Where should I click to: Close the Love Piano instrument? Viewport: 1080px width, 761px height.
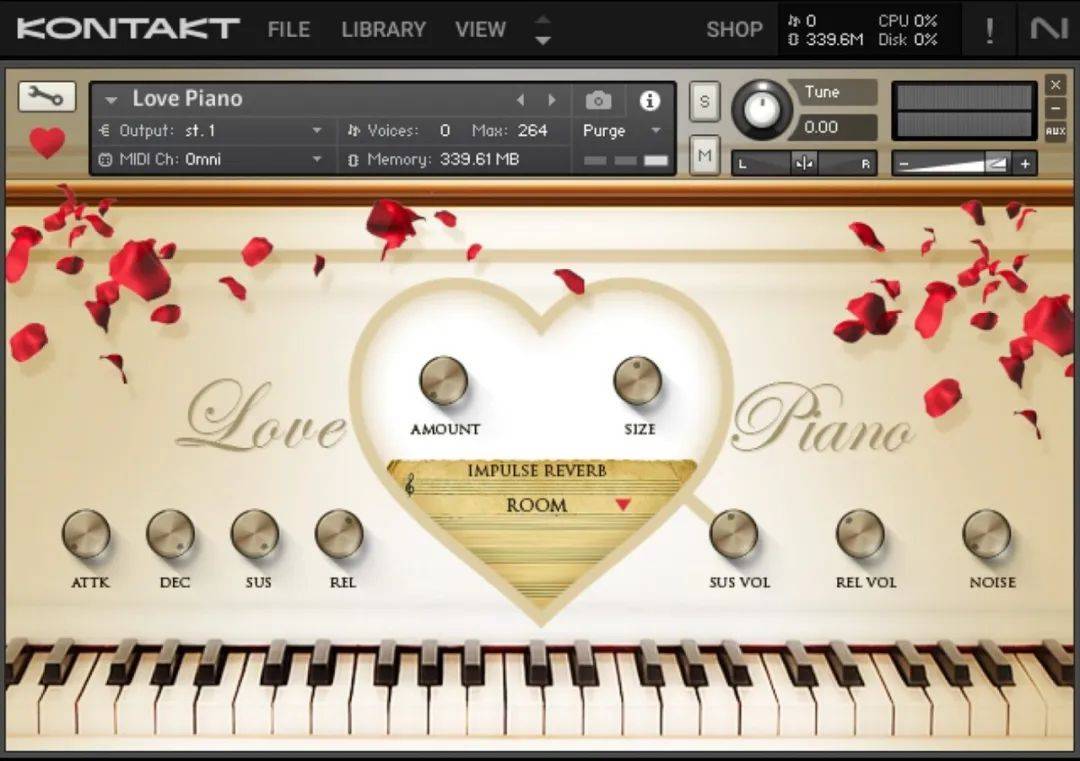(1055, 85)
